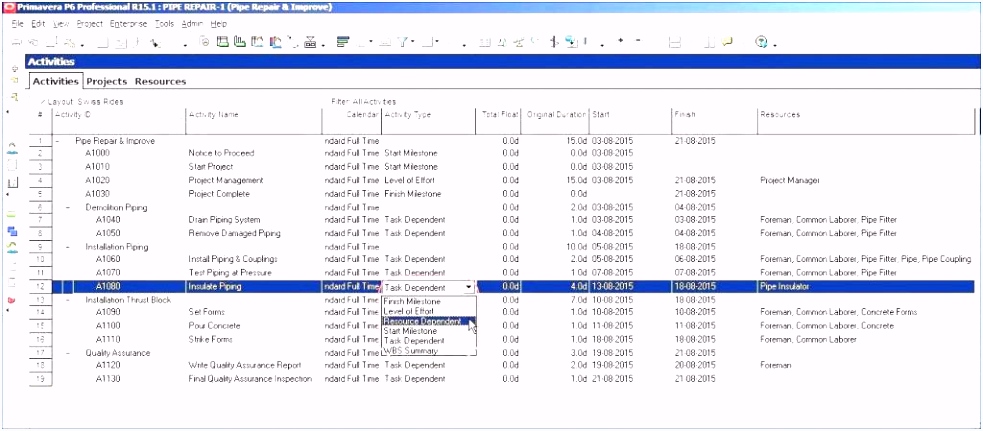Click the green Gantt Chart toolbar icon
The height and width of the screenshot is (431, 983).
pos(239,42)
